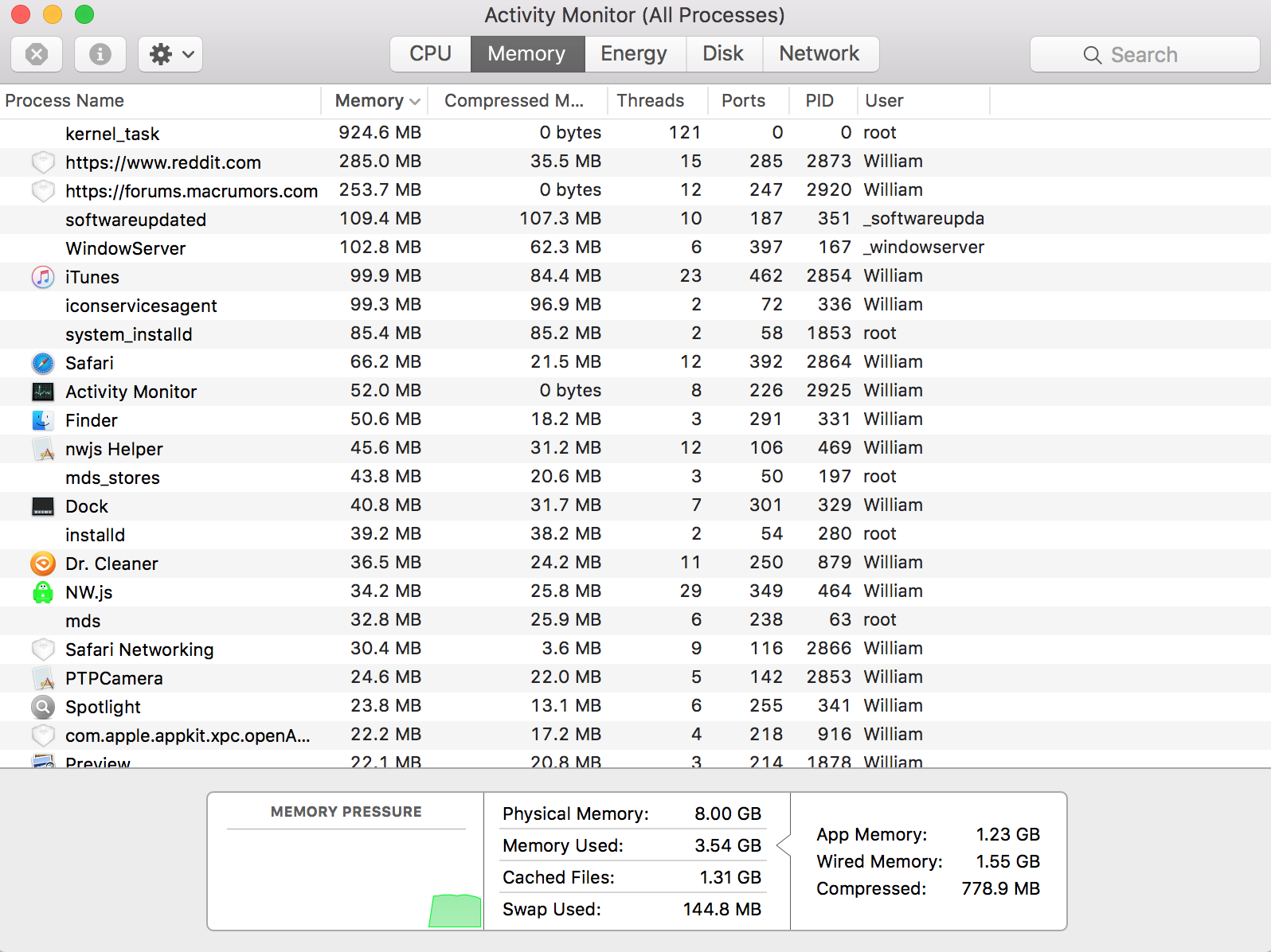Image resolution: width=1271 pixels, height=952 pixels.
Task: Click the nwjs Helper icon
Action: [43, 449]
